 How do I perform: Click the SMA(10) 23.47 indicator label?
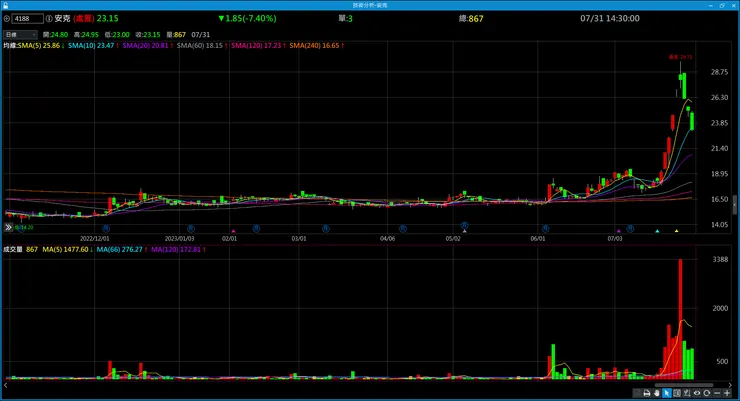tap(93, 46)
